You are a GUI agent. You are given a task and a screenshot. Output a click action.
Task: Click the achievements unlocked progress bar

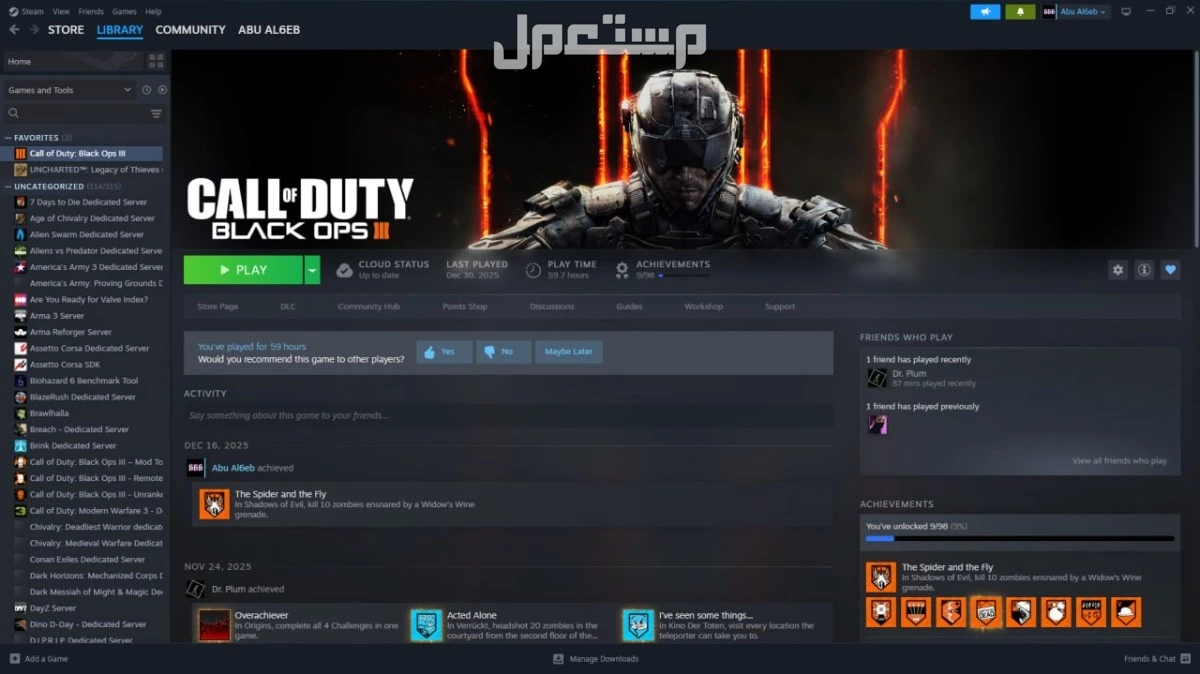(1019, 539)
